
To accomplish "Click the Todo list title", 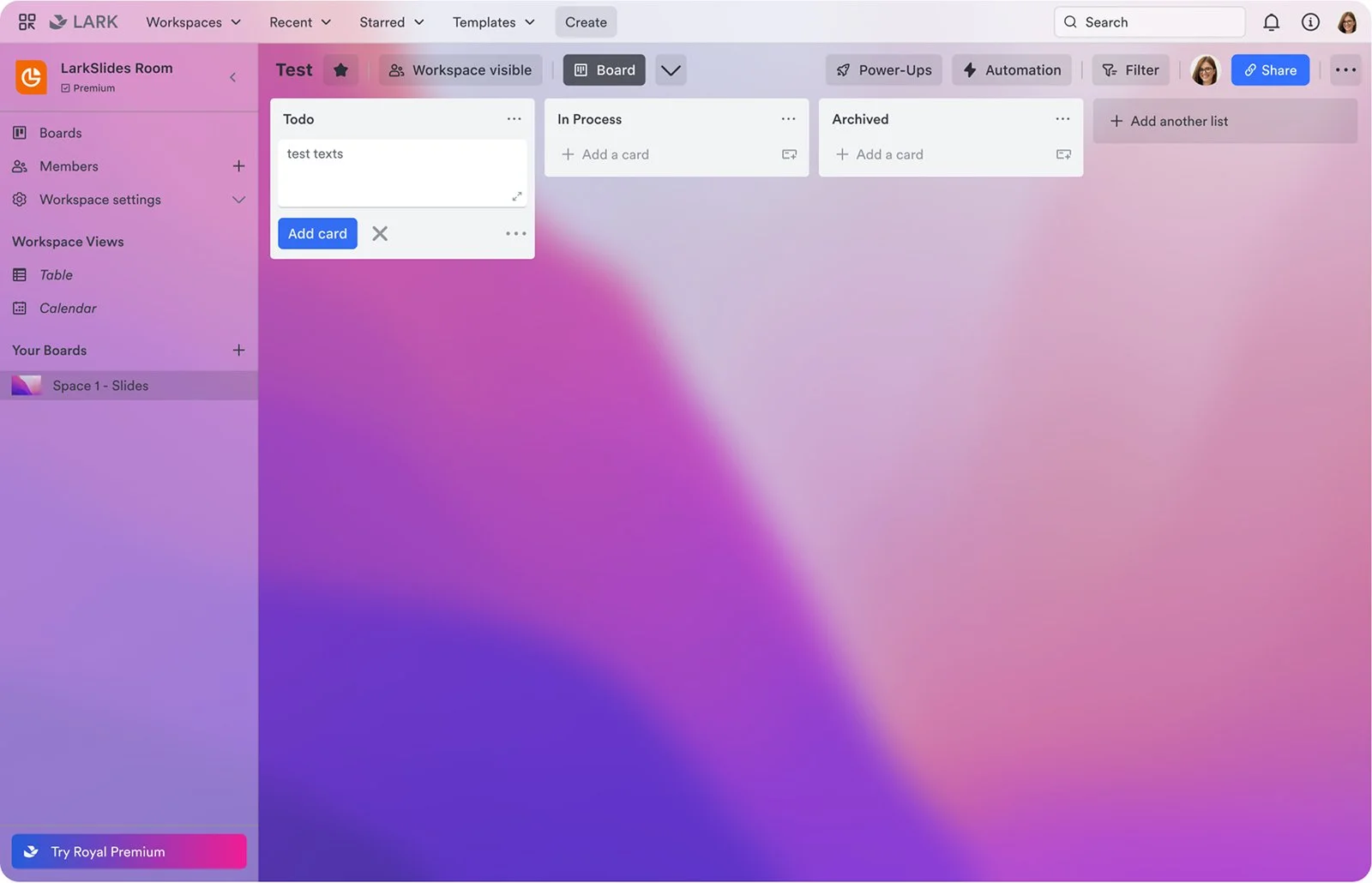I will (x=298, y=119).
